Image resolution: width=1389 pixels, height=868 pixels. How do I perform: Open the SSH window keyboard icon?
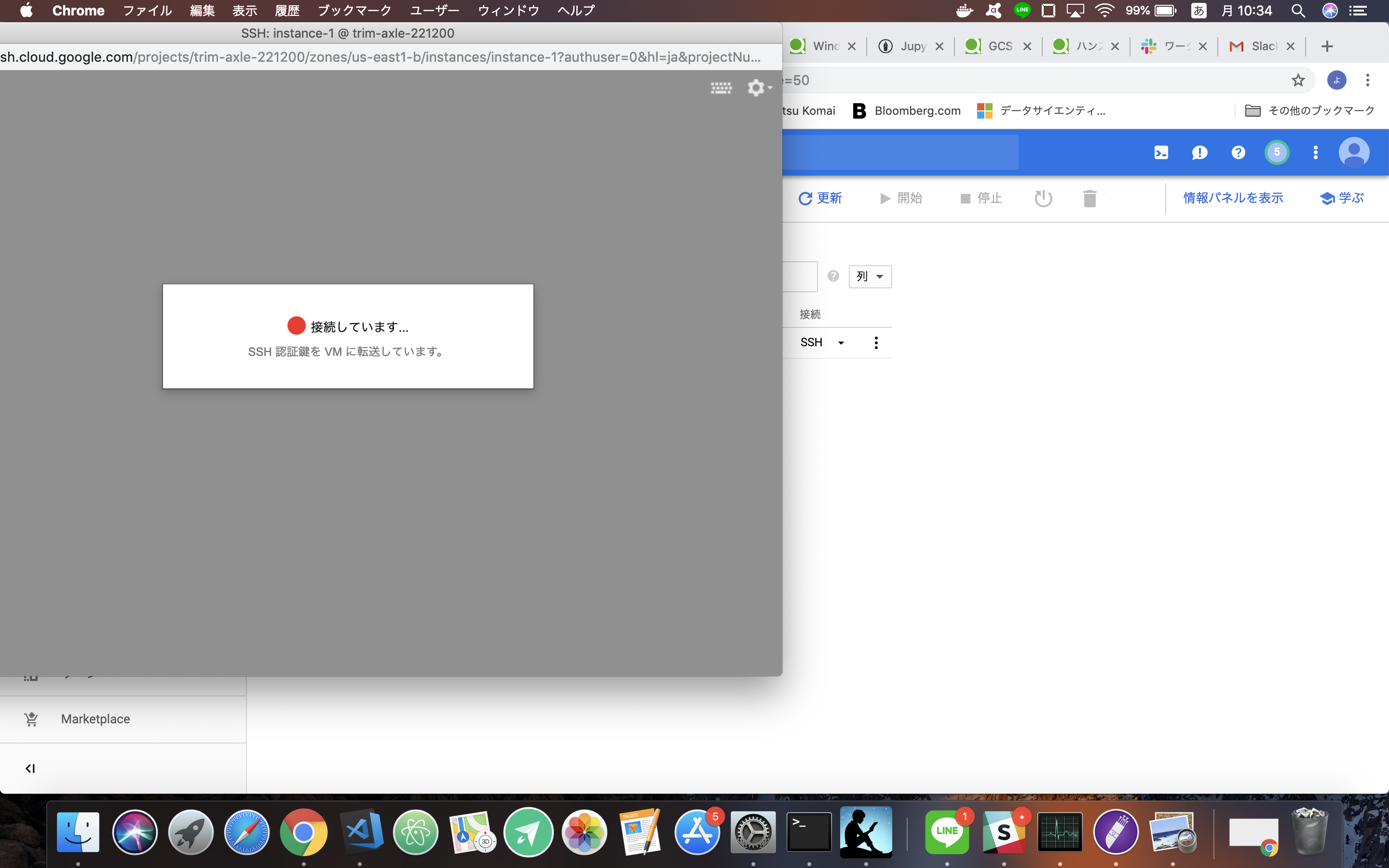(721, 88)
